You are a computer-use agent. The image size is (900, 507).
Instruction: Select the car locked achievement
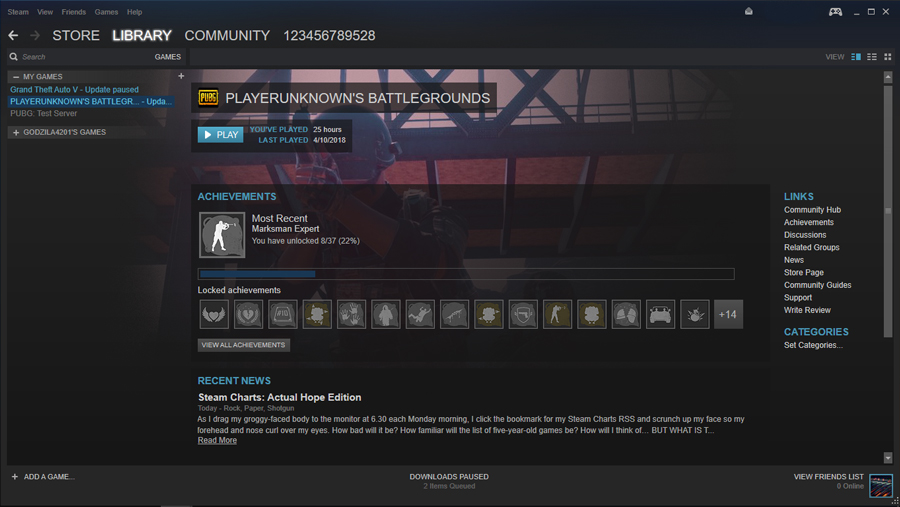tap(660, 314)
